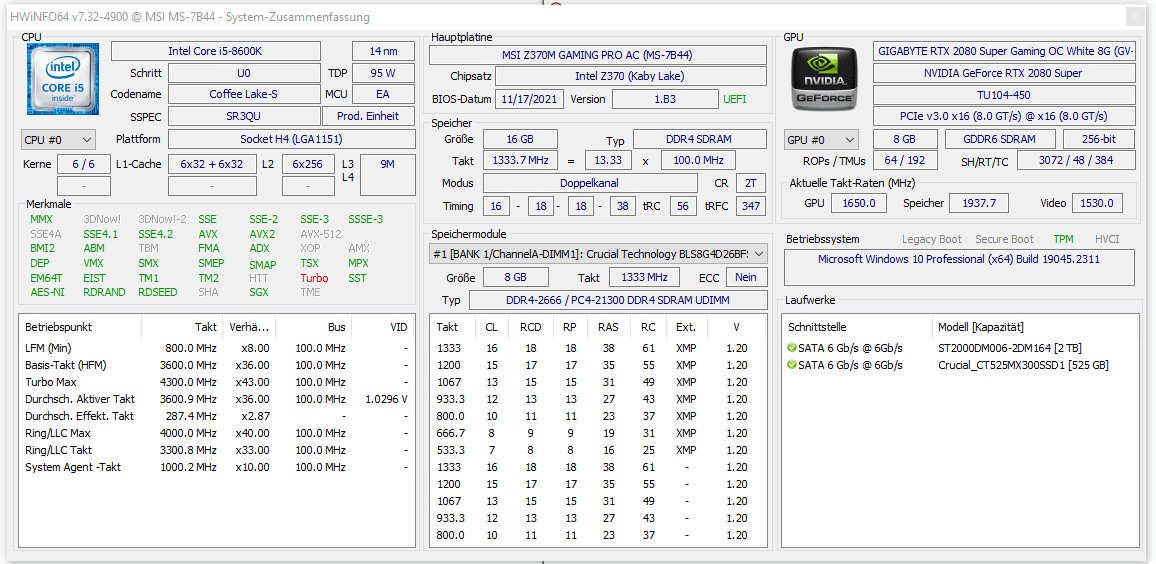1156x564 pixels.
Task: Click the Betriebspunkt column header
Action: coord(80,327)
